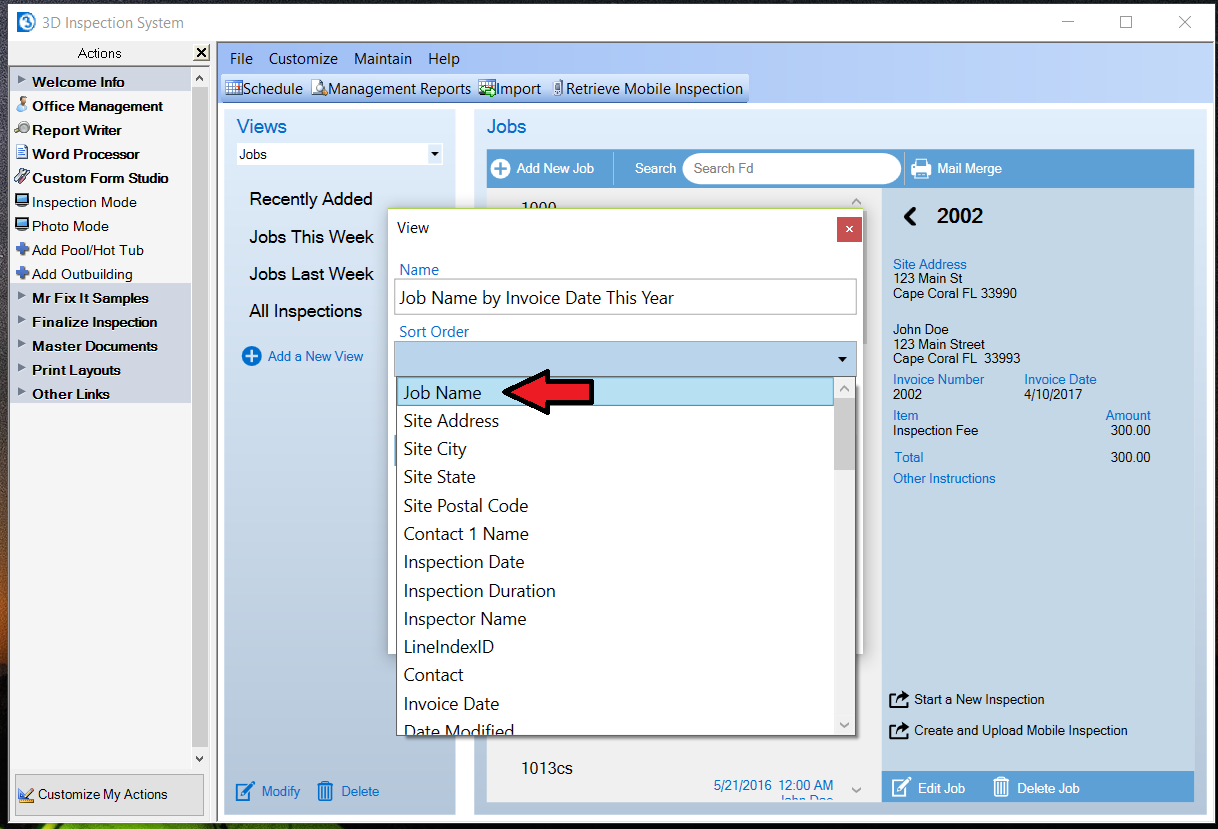1218x829 pixels.
Task: Click Customize My Actions button
Action: [109, 795]
